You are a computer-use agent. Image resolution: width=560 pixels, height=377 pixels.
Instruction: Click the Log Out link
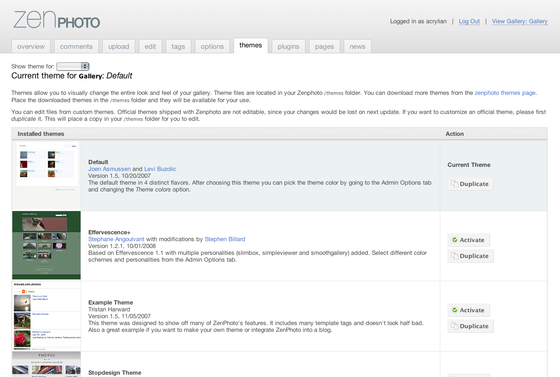(x=469, y=21)
